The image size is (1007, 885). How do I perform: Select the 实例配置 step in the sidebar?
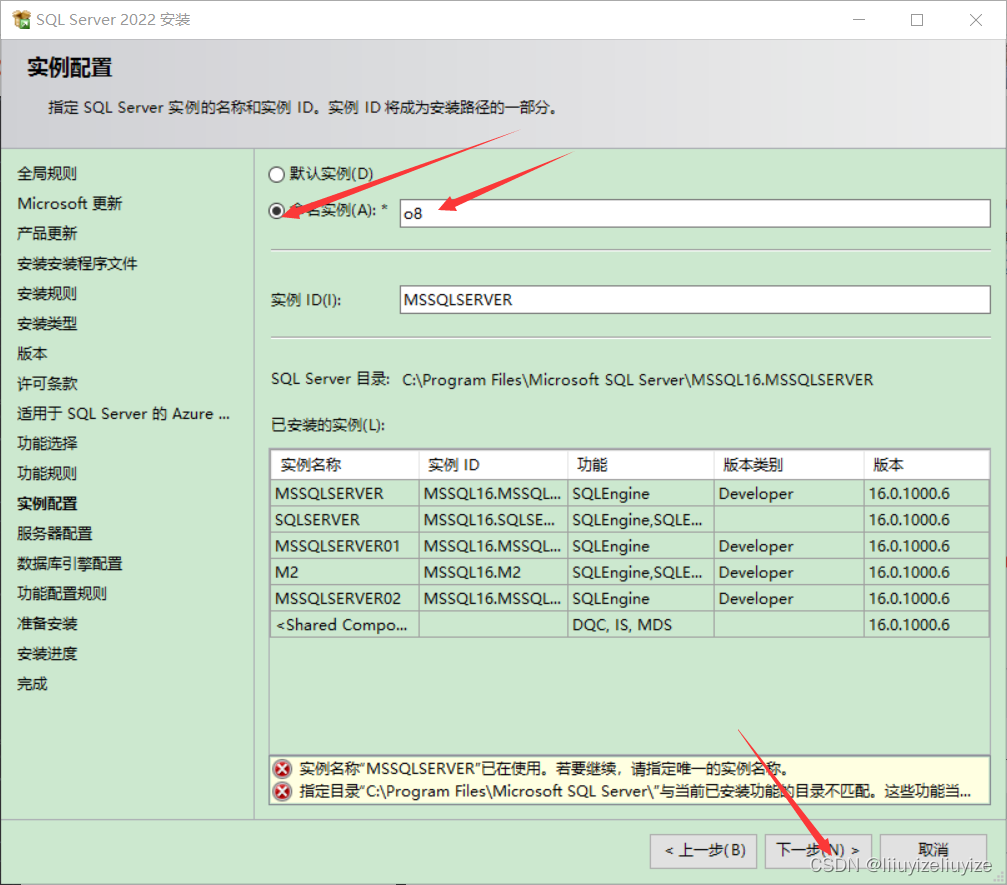47,504
